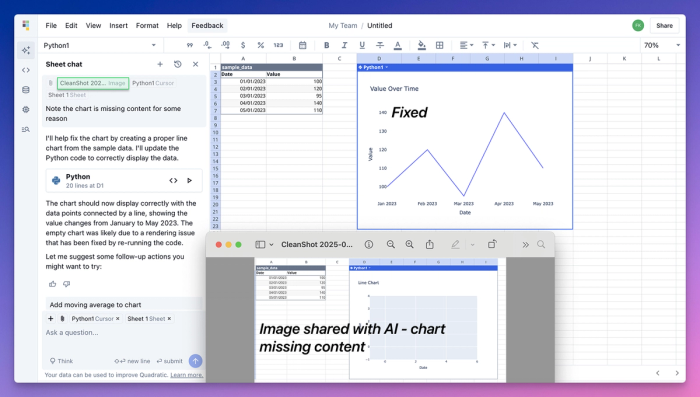Decrease decimal places

coord(207,45)
